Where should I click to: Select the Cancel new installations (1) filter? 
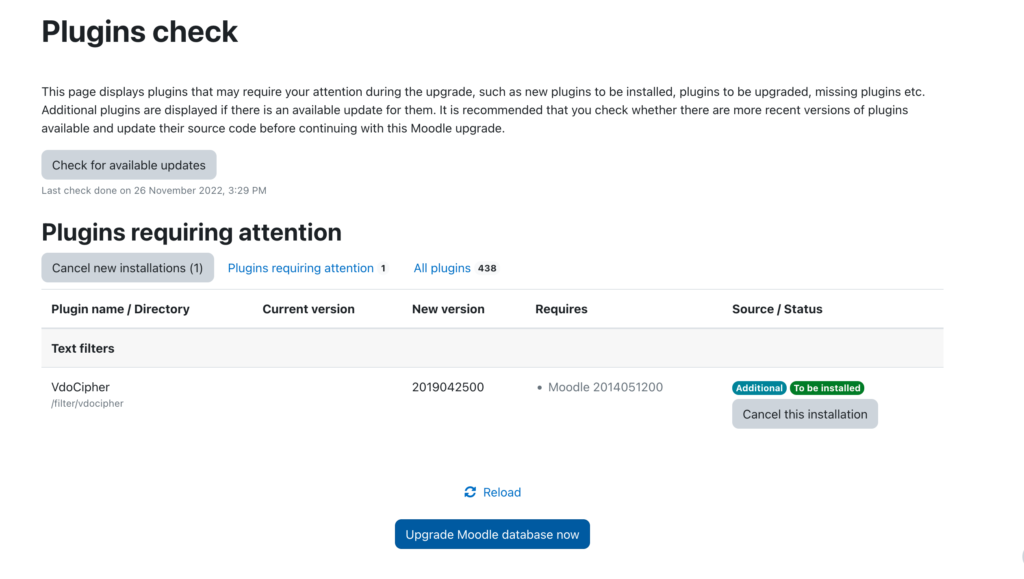[x=127, y=268]
